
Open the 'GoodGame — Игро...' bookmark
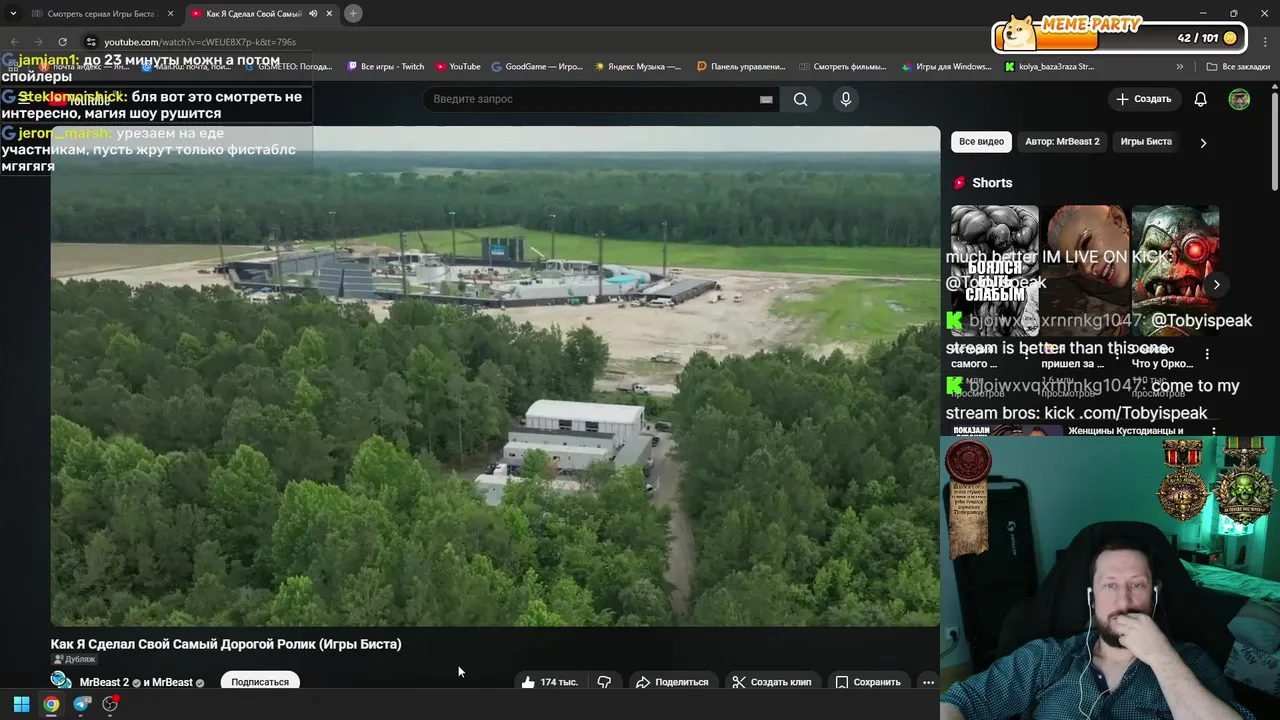point(536,67)
